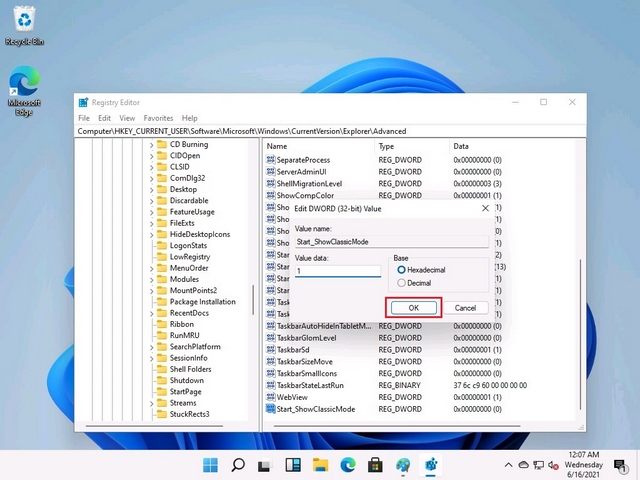Viewport: 640px width, 480px height.
Task: Open Task View from the taskbar
Action: click(x=266, y=465)
